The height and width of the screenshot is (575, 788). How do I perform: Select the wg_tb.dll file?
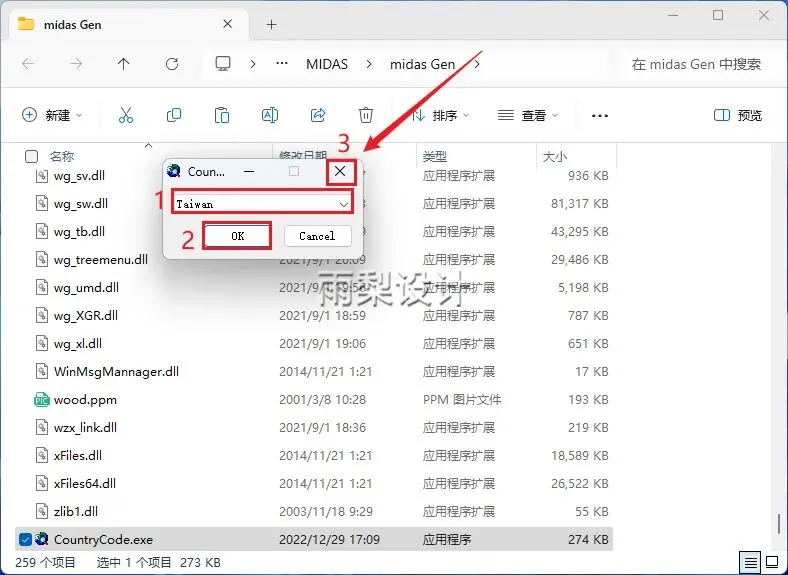tap(79, 232)
